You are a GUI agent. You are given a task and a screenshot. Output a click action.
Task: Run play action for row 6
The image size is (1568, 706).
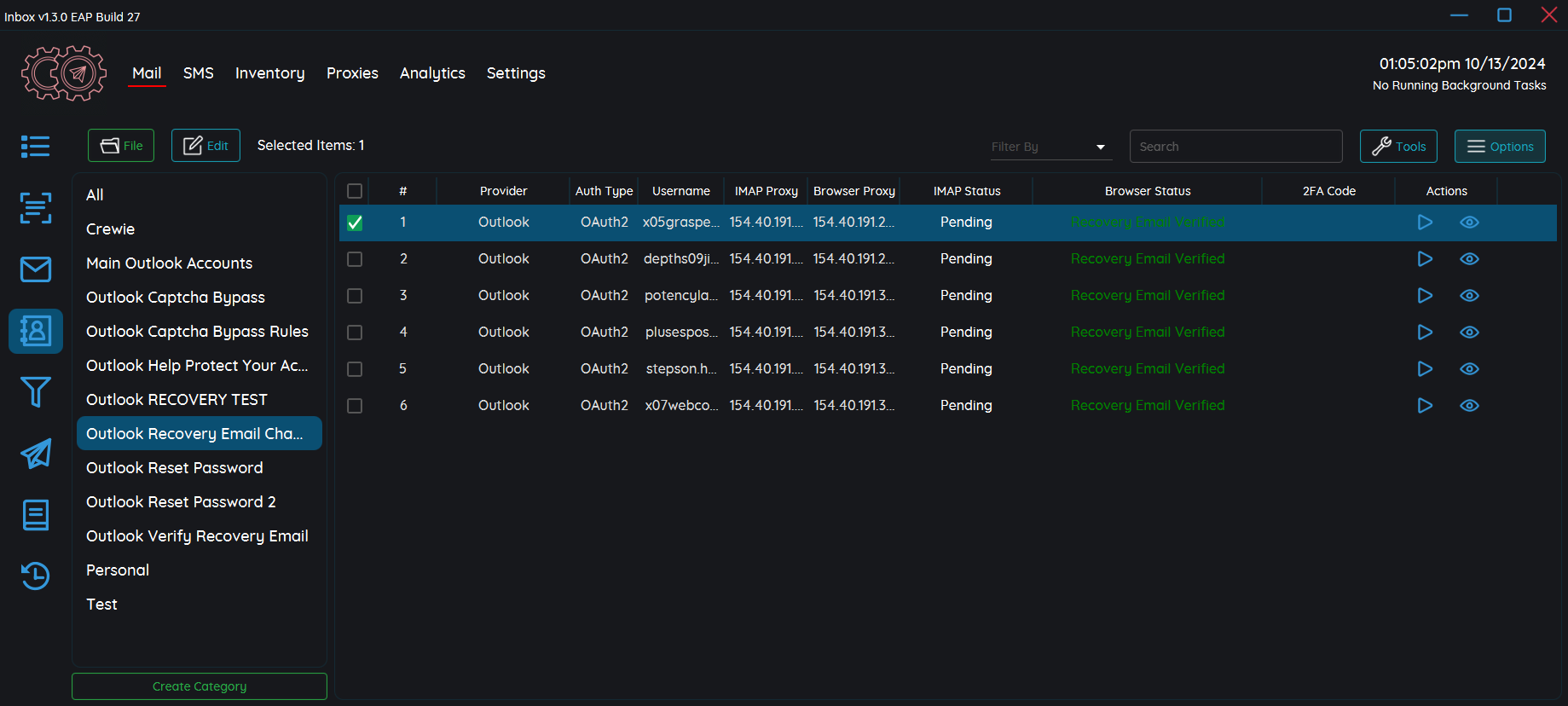click(x=1425, y=406)
